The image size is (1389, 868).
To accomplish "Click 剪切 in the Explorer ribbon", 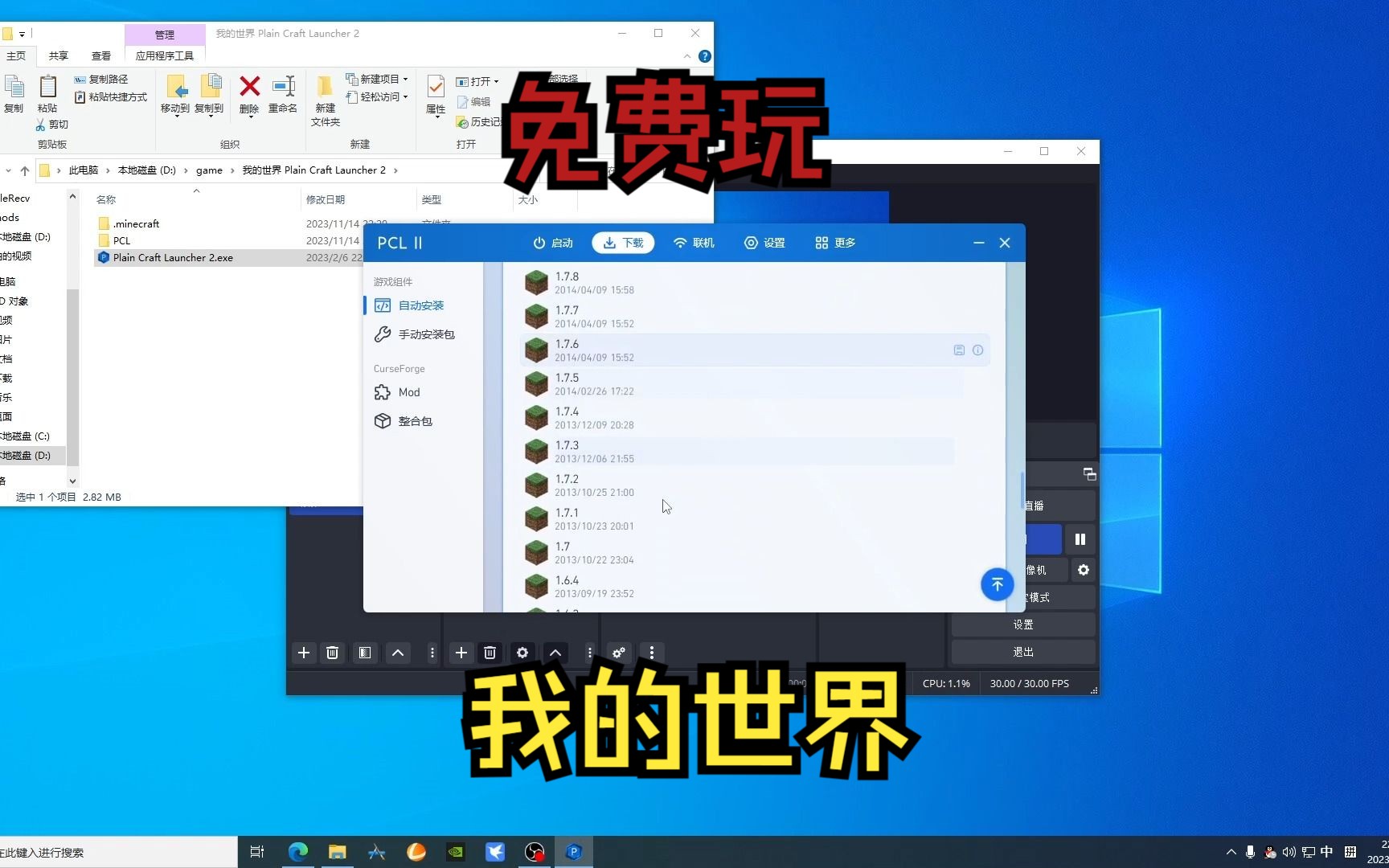I will click(52, 125).
